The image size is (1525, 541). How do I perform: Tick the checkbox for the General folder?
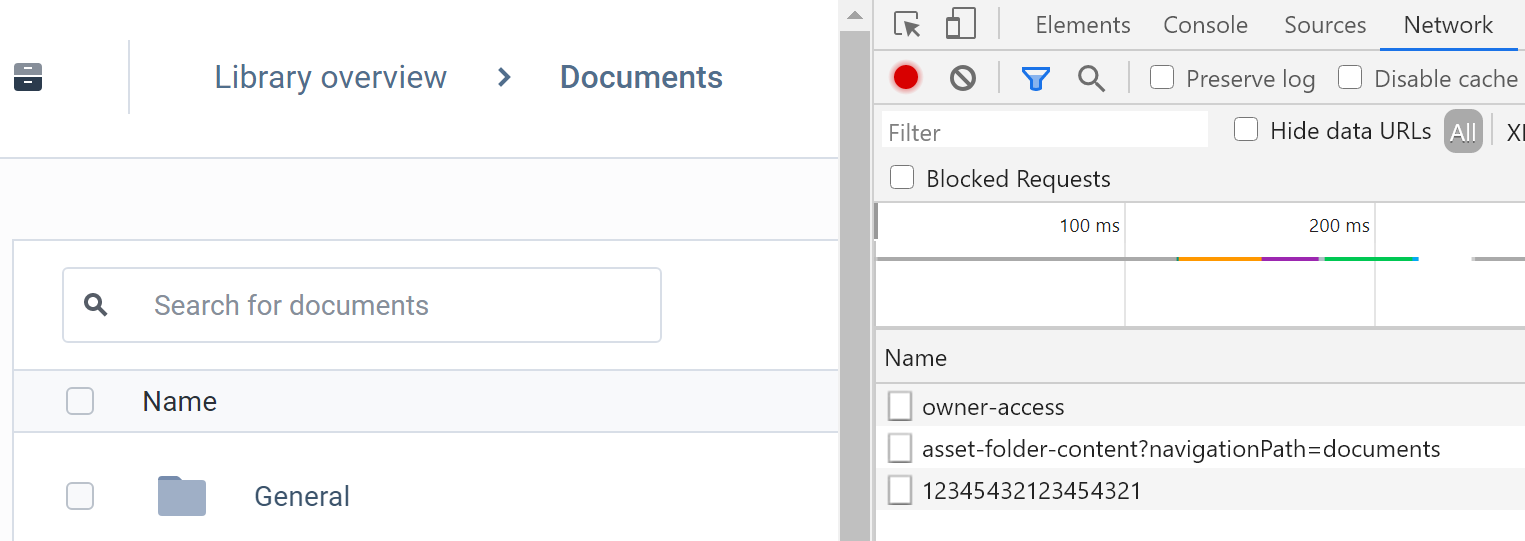coord(80,496)
